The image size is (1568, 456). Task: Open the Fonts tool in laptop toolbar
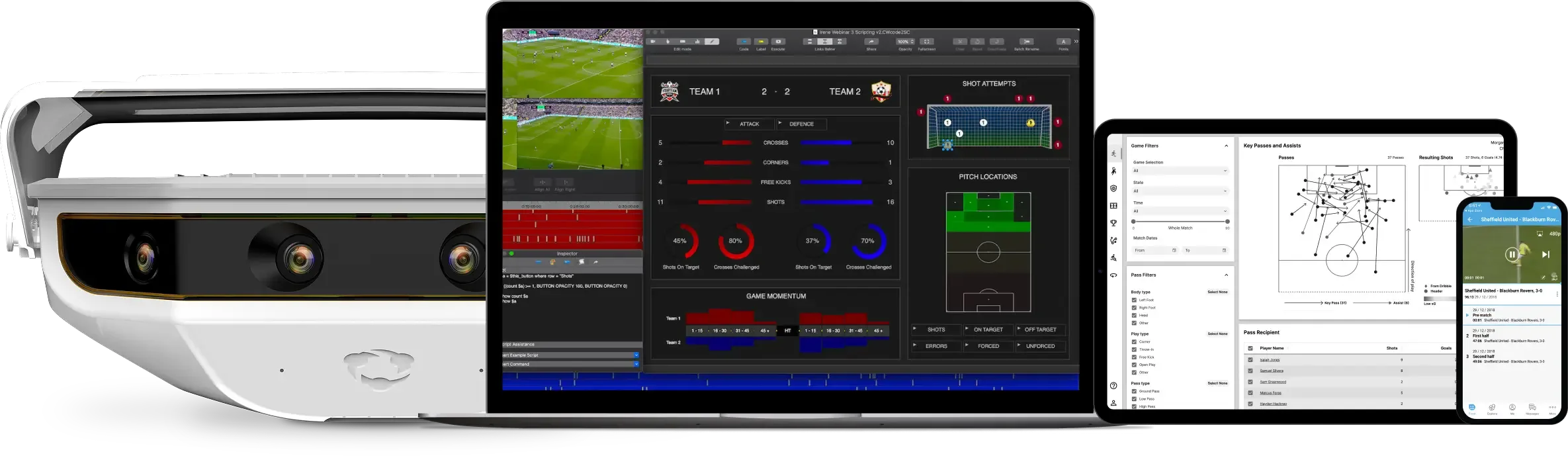click(1063, 41)
